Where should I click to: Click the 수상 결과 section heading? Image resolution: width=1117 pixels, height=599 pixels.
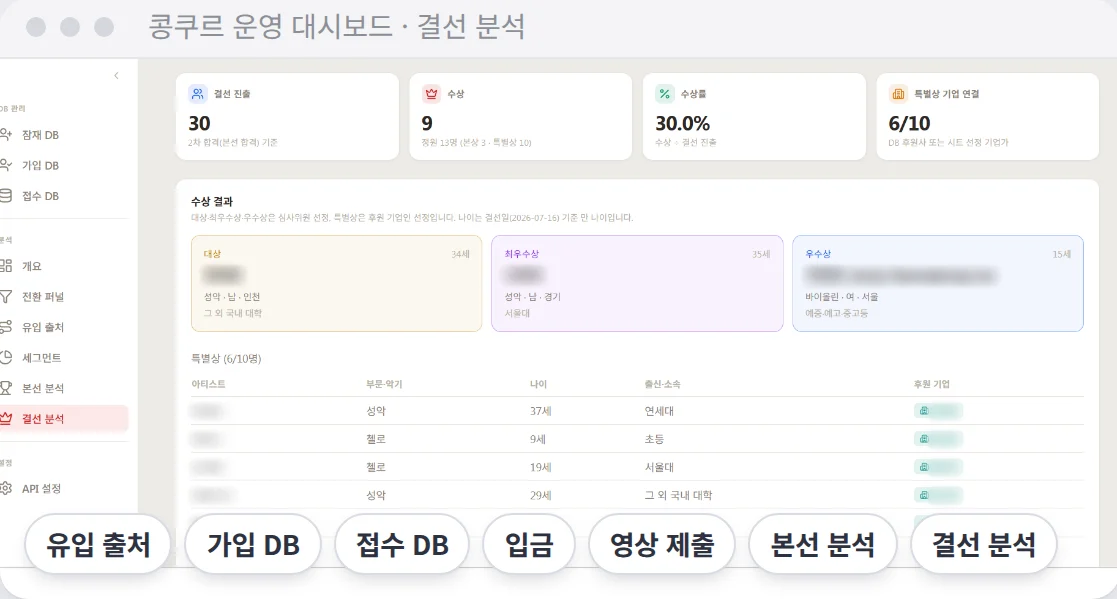[212, 202]
